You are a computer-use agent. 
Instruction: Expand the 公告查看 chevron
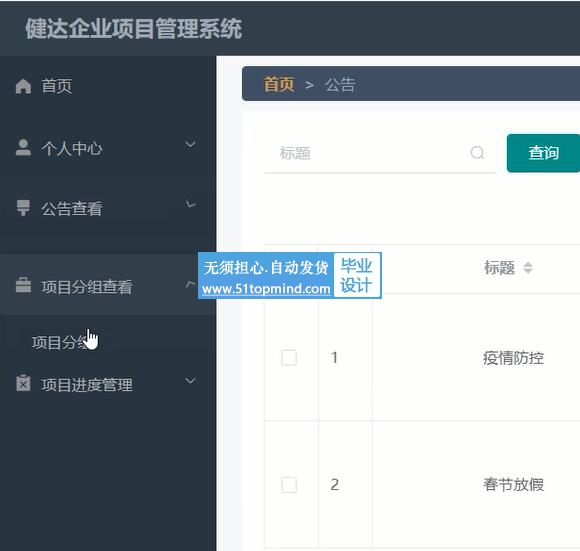(x=190, y=204)
